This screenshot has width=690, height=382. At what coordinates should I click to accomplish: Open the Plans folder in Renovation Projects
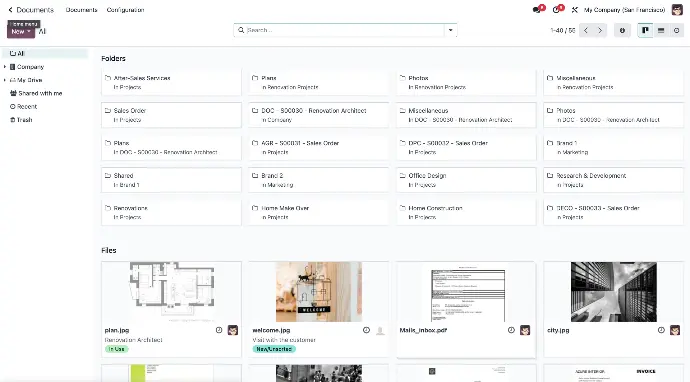(319, 82)
